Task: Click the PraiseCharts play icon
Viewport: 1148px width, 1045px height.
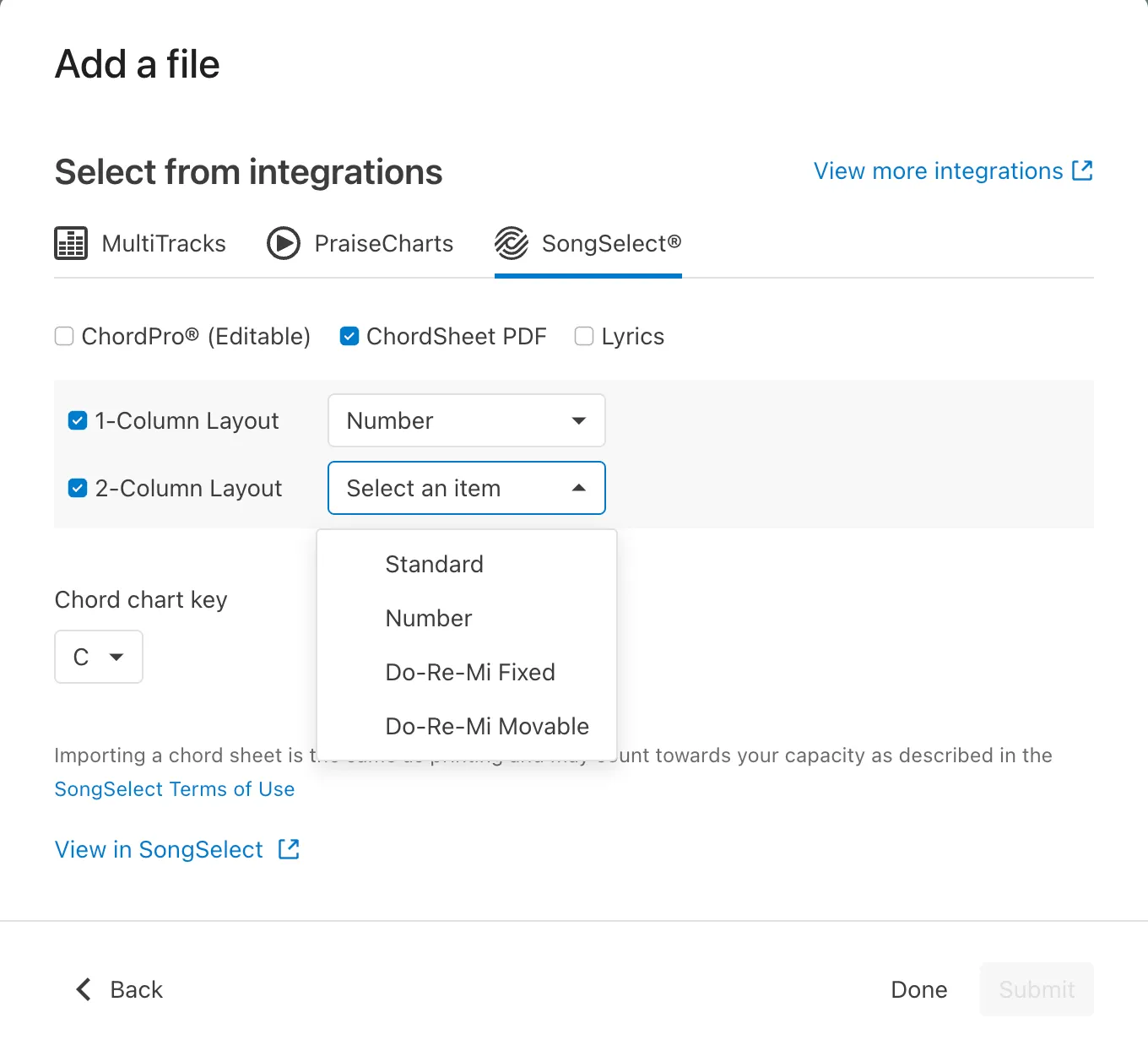Action: [284, 243]
